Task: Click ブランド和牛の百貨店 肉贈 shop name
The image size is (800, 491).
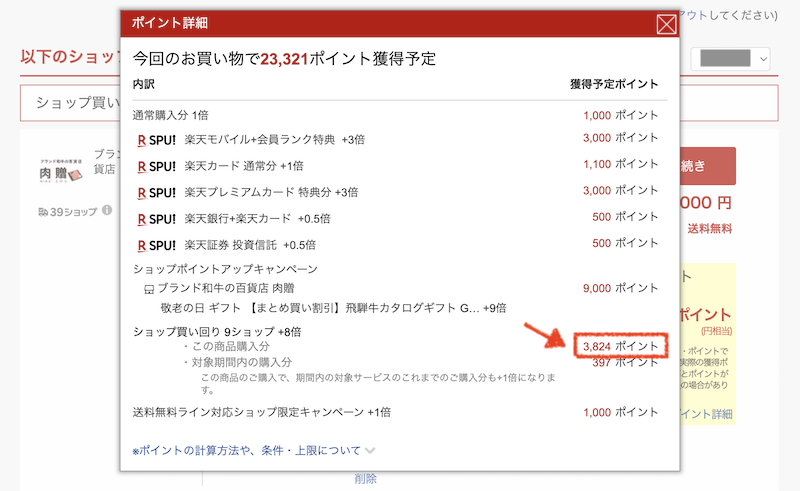Action: tap(226, 288)
